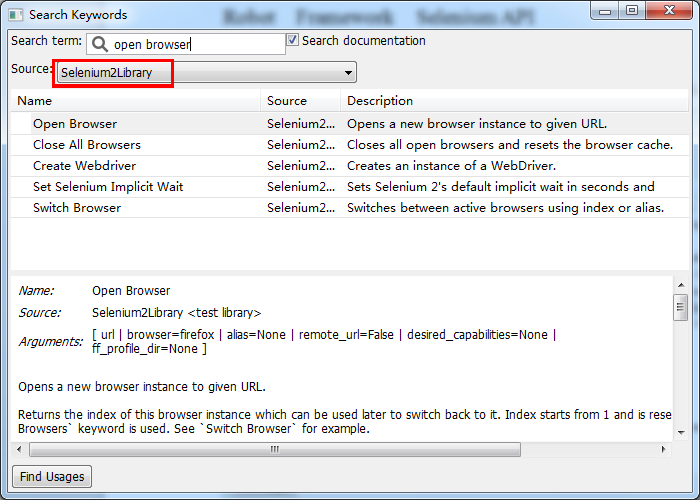700x500 pixels.
Task: Click the magnifier icon in search field
Action: (99, 44)
